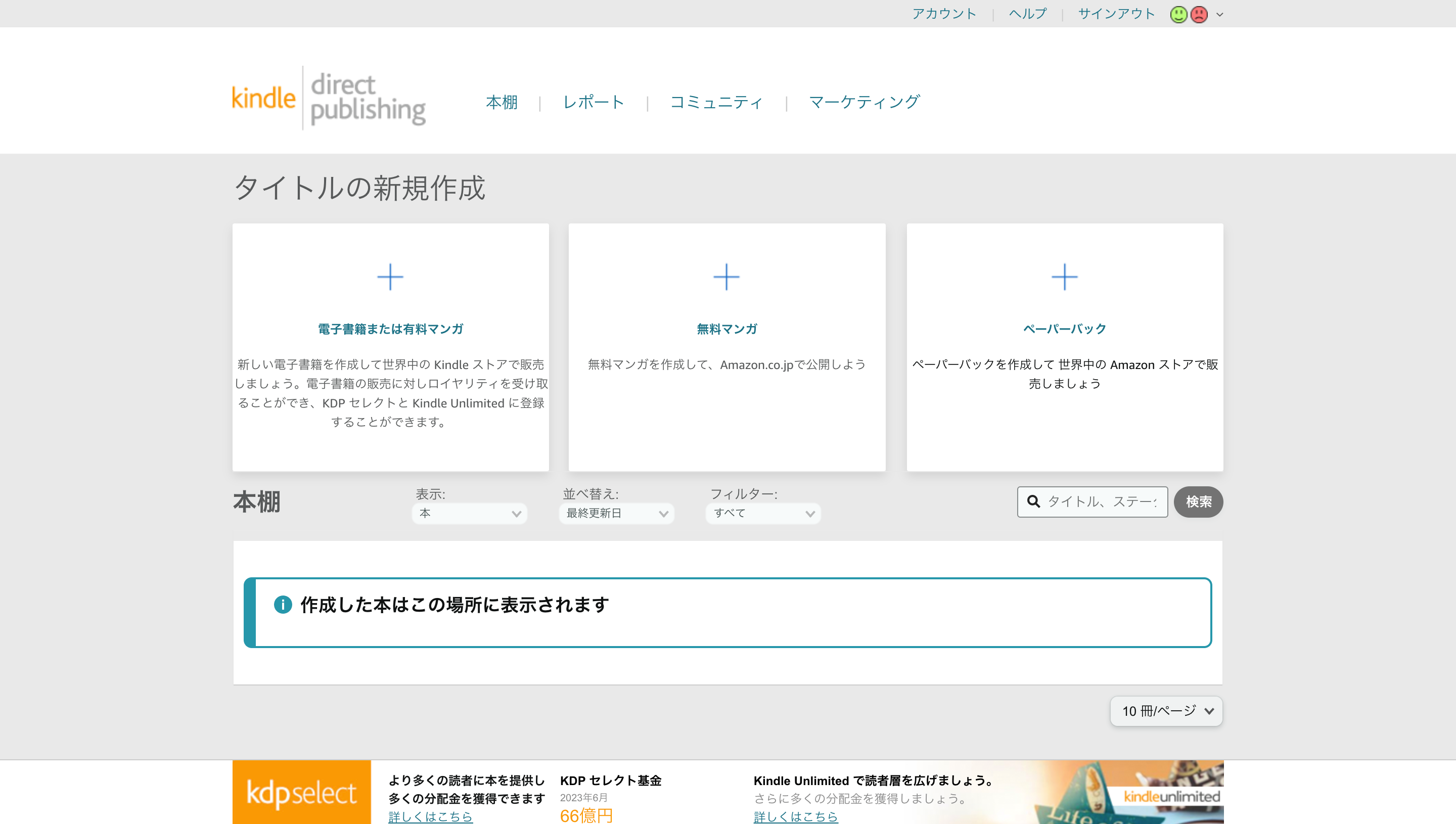The width and height of the screenshot is (1456, 824).
Task: Click the ペーパーバックを作成して description text
Action: (x=1064, y=374)
